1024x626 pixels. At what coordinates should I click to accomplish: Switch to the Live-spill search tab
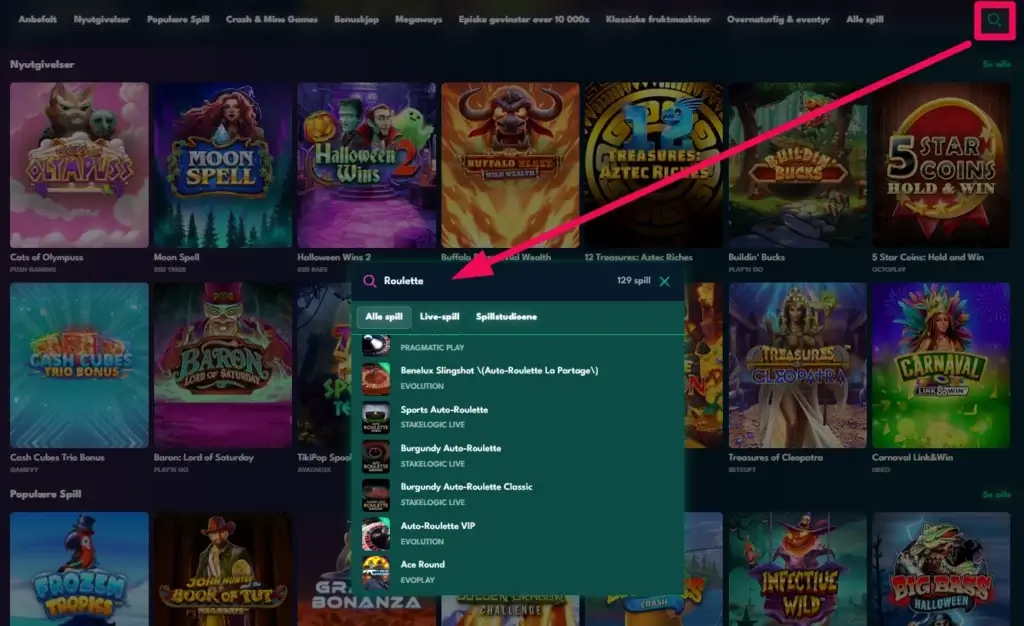tap(440, 317)
